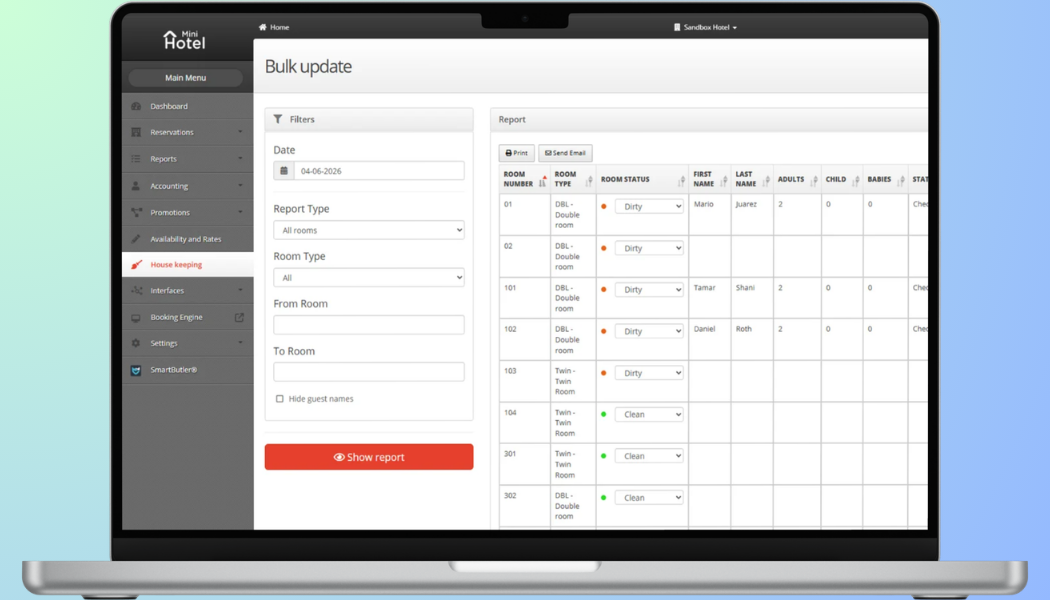
Task: Sort by Babies column arrows
Action: (x=901, y=179)
